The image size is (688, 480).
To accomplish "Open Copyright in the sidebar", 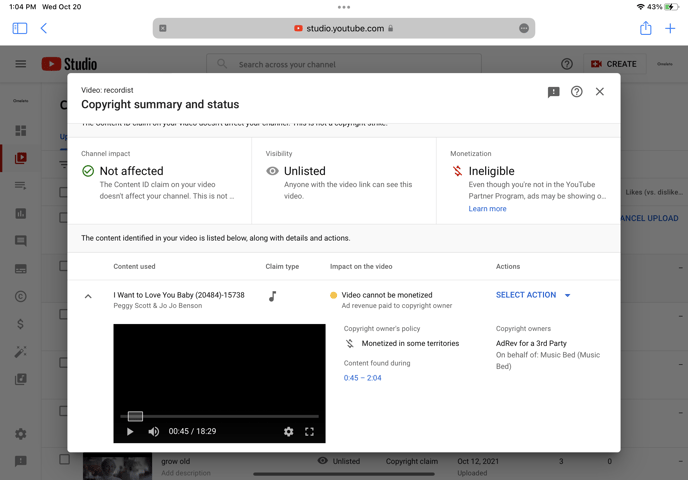I will (x=21, y=297).
